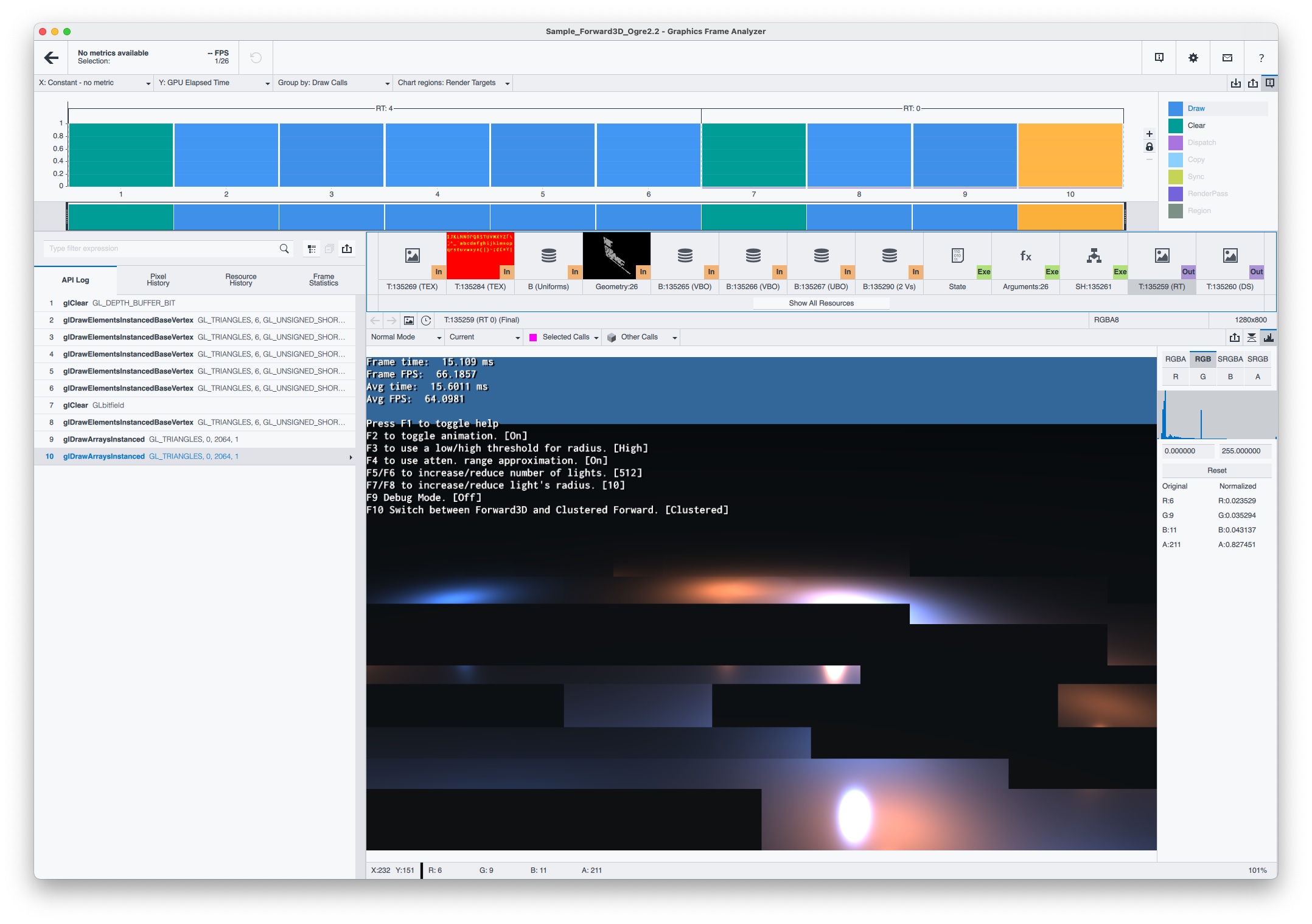1312x924 pixels.
Task: Expand draw call 10 row arrow
Action: point(351,457)
